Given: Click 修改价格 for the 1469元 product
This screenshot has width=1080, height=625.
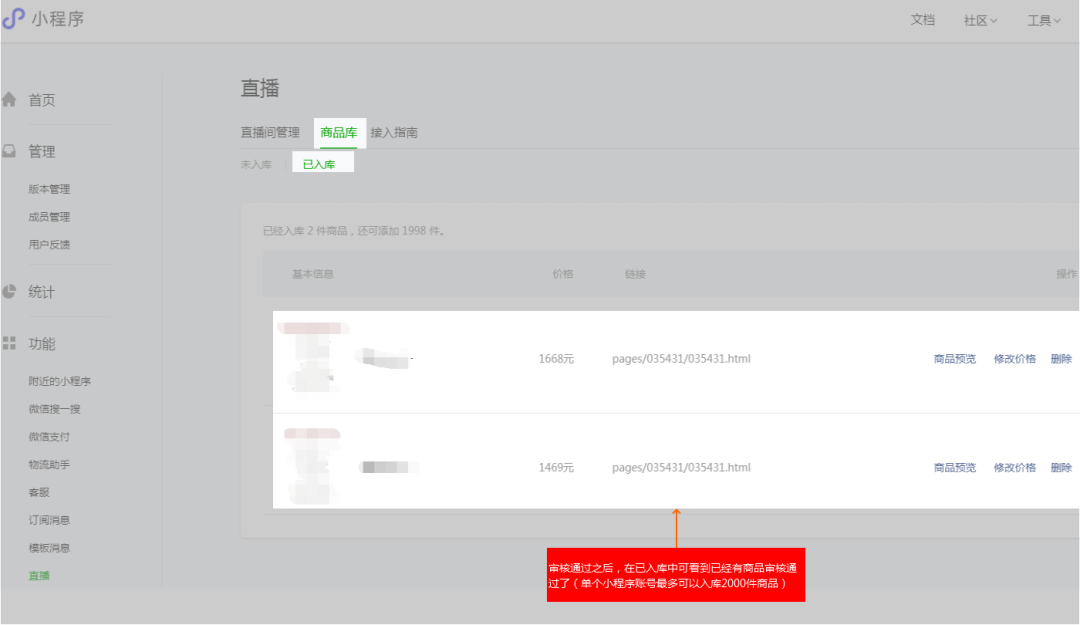Looking at the screenshot, I should point(1015,467).
